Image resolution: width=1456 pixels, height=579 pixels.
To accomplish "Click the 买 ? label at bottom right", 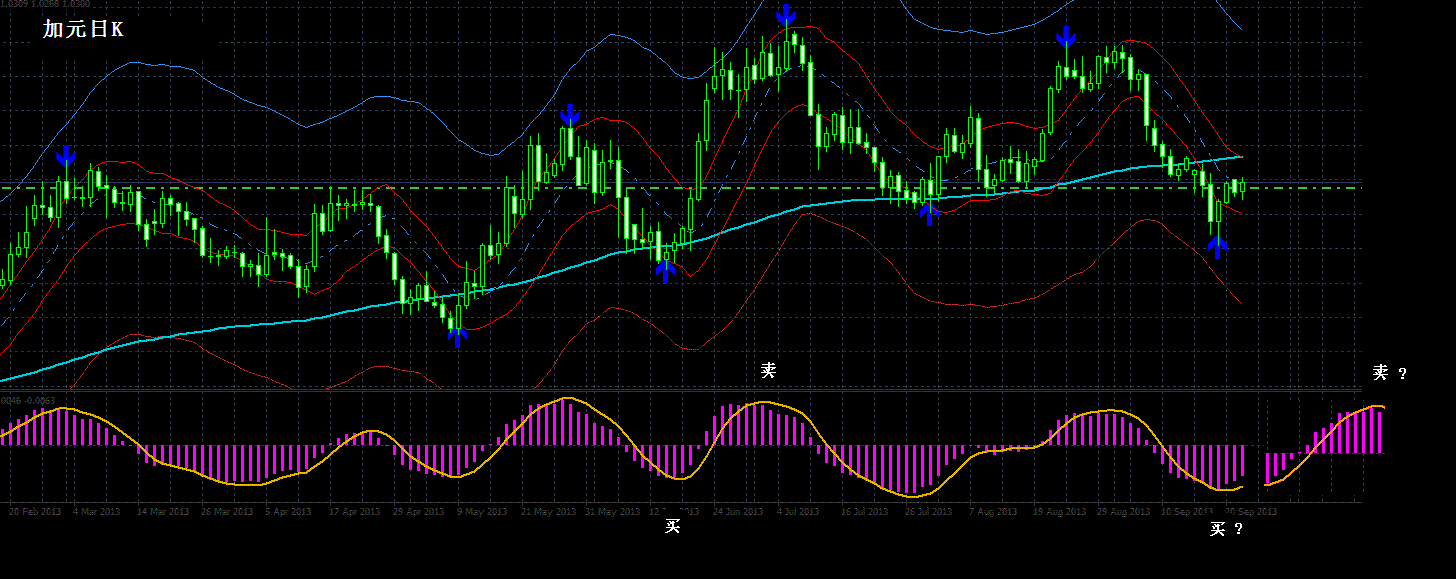I will point(1226,529).
